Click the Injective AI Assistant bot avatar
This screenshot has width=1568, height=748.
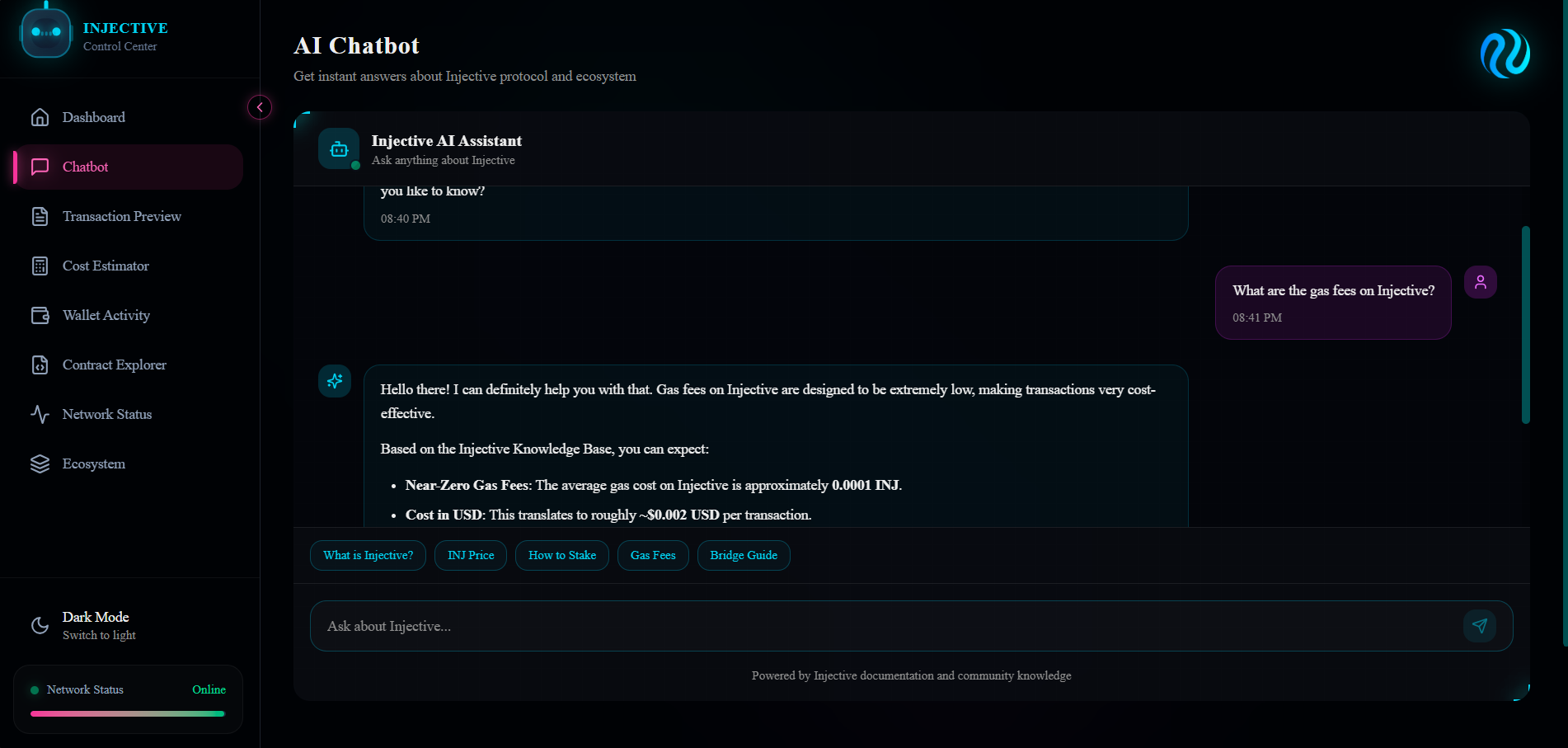(339, 148)
